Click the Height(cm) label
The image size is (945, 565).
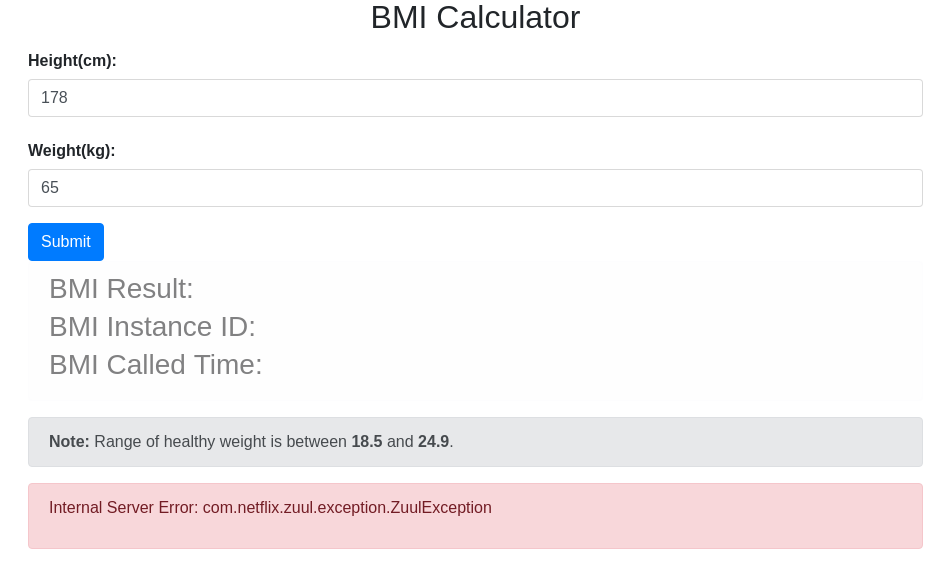click(72, 61)
